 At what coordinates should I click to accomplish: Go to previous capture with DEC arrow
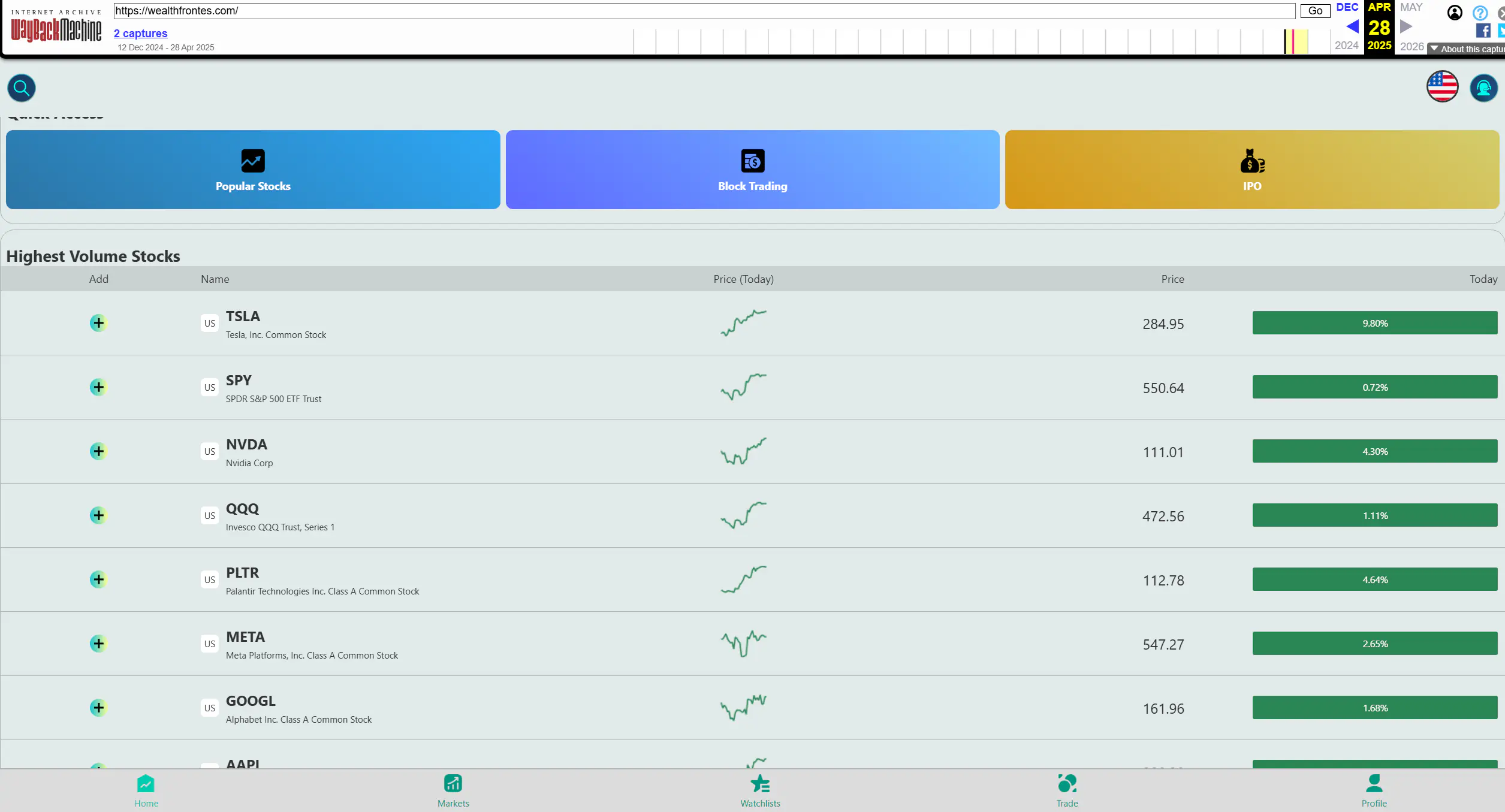click(1352, 26)
